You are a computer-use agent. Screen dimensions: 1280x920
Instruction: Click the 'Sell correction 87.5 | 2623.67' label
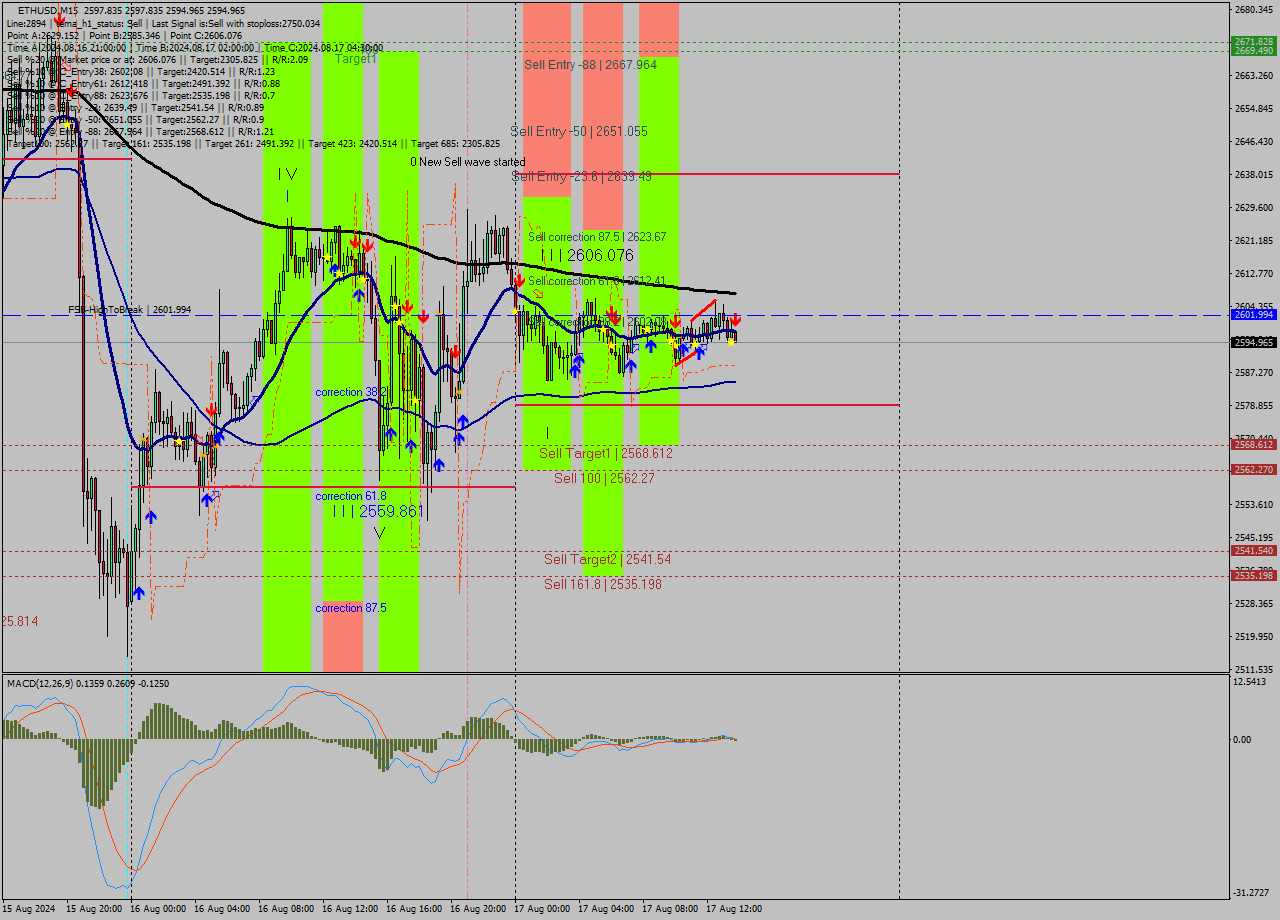point(597,237)
